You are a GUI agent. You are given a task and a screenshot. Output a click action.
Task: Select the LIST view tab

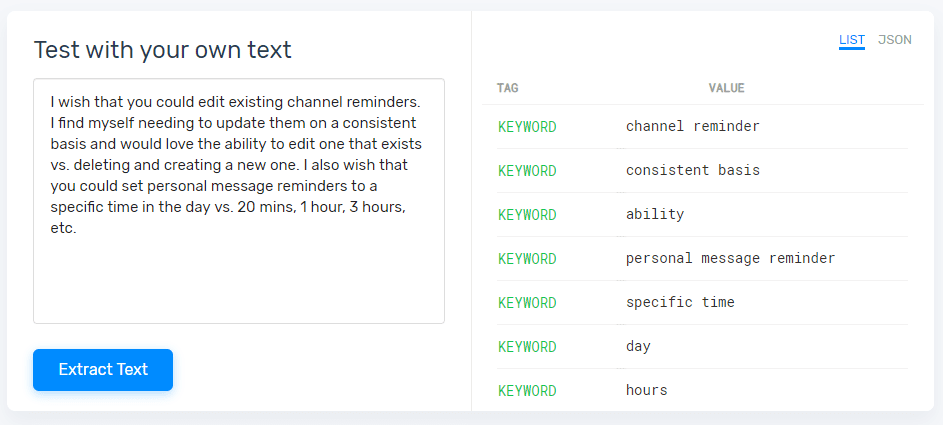pyautogui.click(x=852, y=40)
